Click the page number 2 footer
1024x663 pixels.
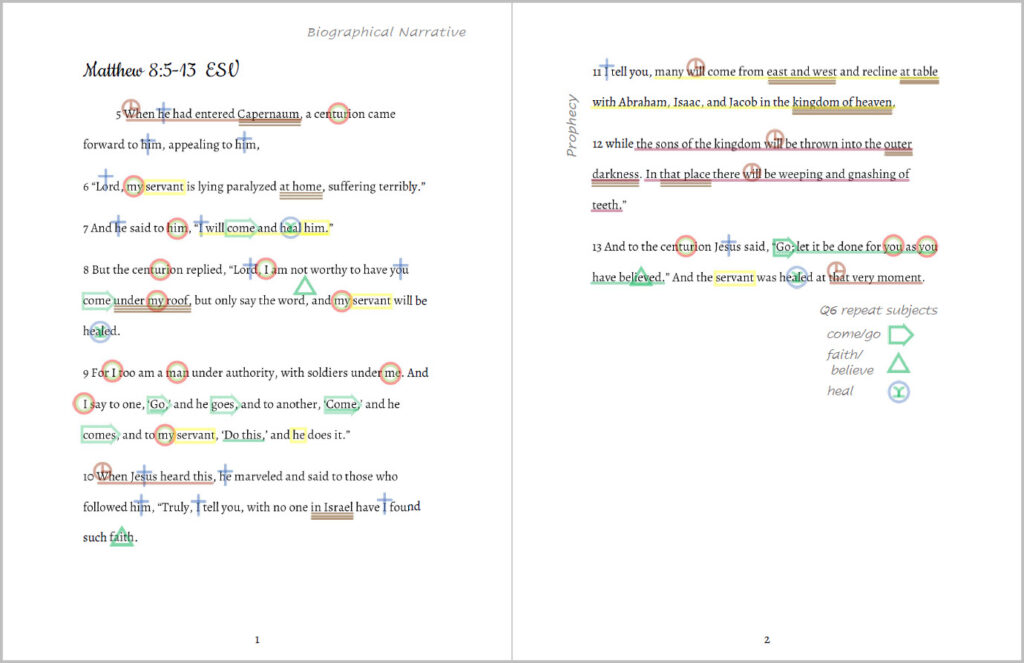767,640
